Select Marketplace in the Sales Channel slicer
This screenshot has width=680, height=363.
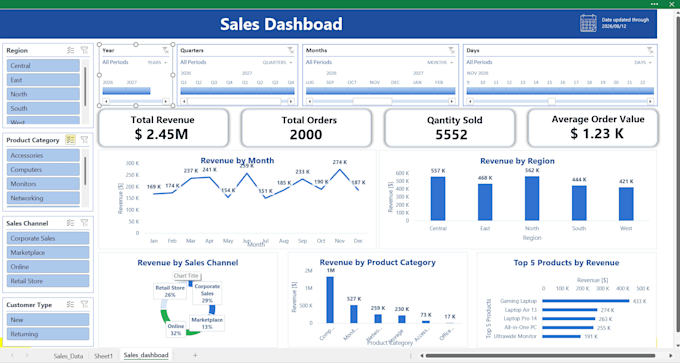pyautogui.click(x=48, y=252)
